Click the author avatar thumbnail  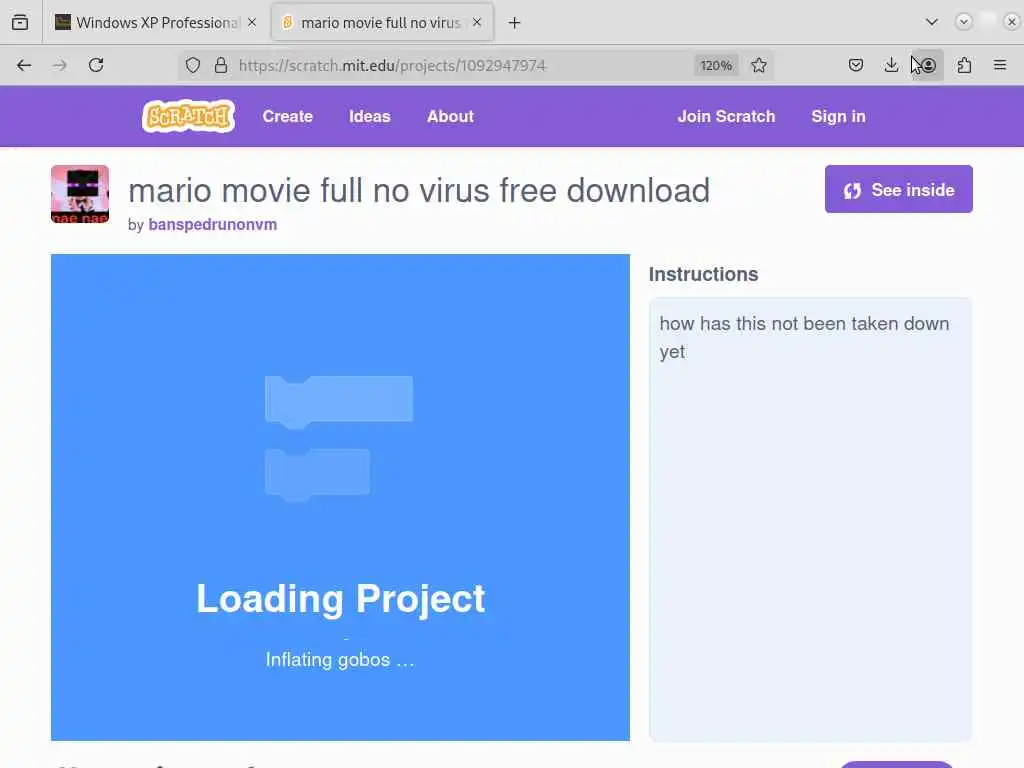[80, 194]
